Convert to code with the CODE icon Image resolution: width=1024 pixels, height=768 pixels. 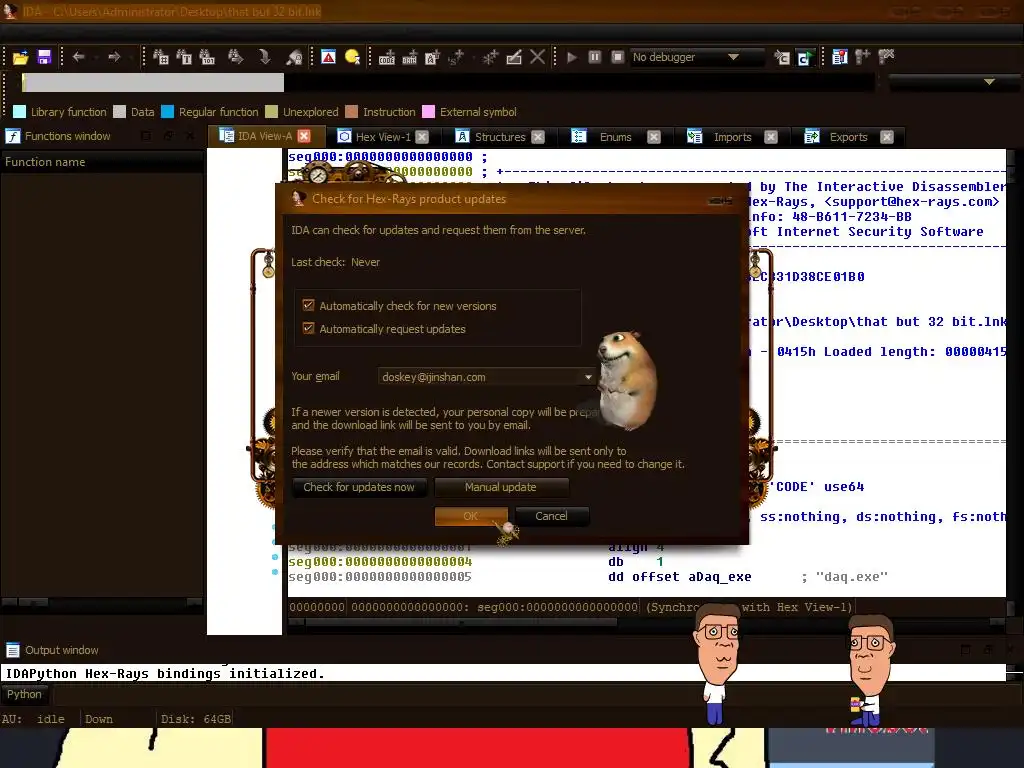pyautogui.click(x=387, y=57)
